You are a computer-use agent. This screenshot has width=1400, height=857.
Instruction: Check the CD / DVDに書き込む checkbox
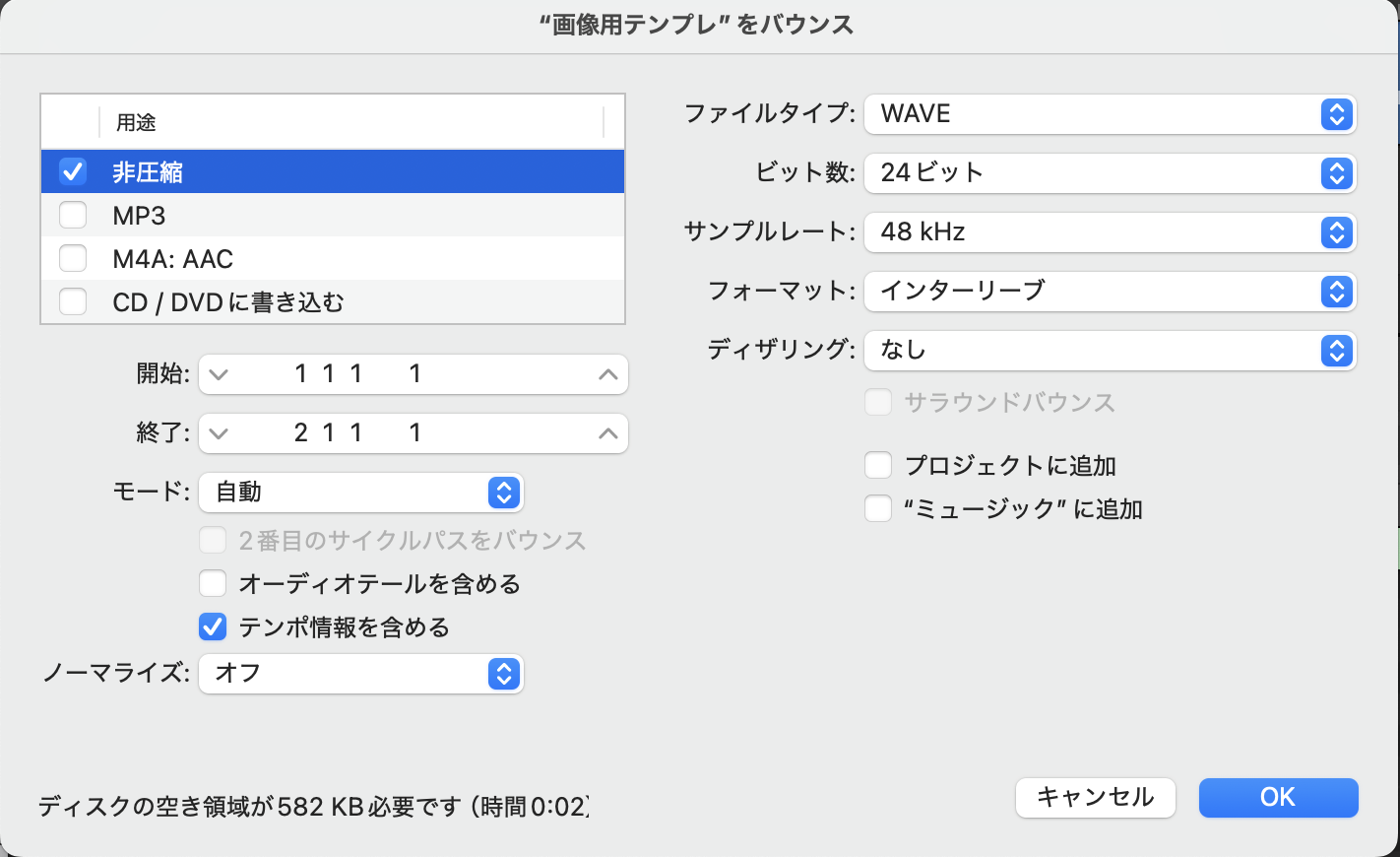[x=73, y=301]
